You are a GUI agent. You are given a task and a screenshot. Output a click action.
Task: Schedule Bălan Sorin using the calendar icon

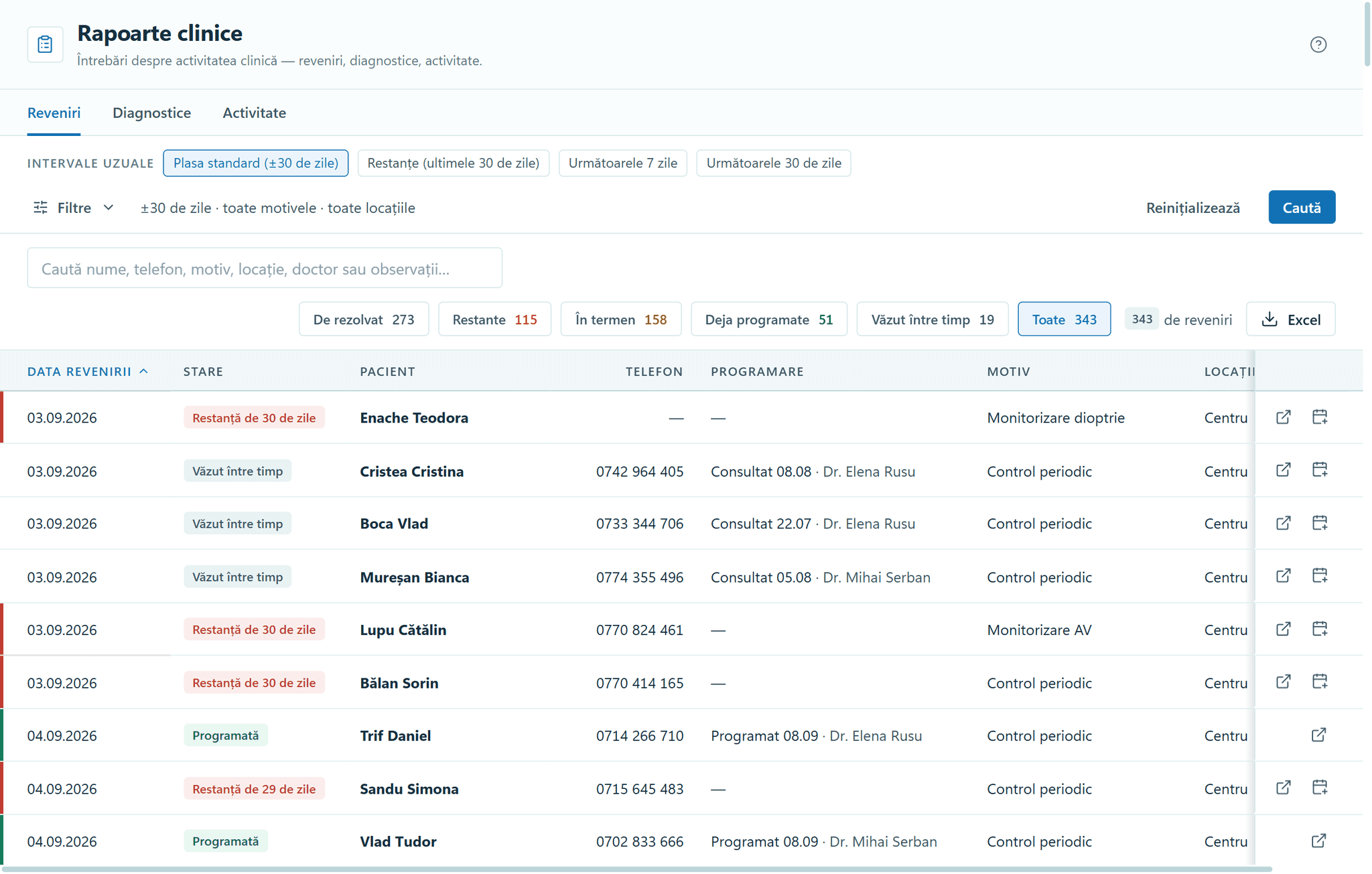point(1320,682)
